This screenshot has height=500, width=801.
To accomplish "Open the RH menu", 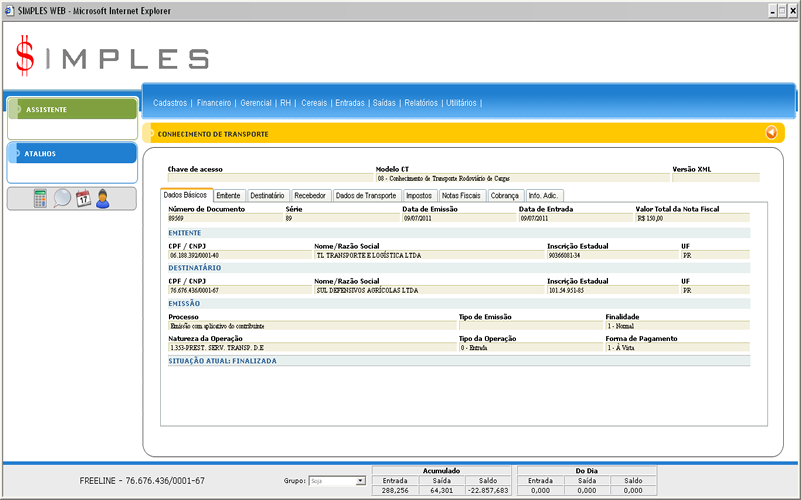I will pyautogui.click(x=286, y=103).
